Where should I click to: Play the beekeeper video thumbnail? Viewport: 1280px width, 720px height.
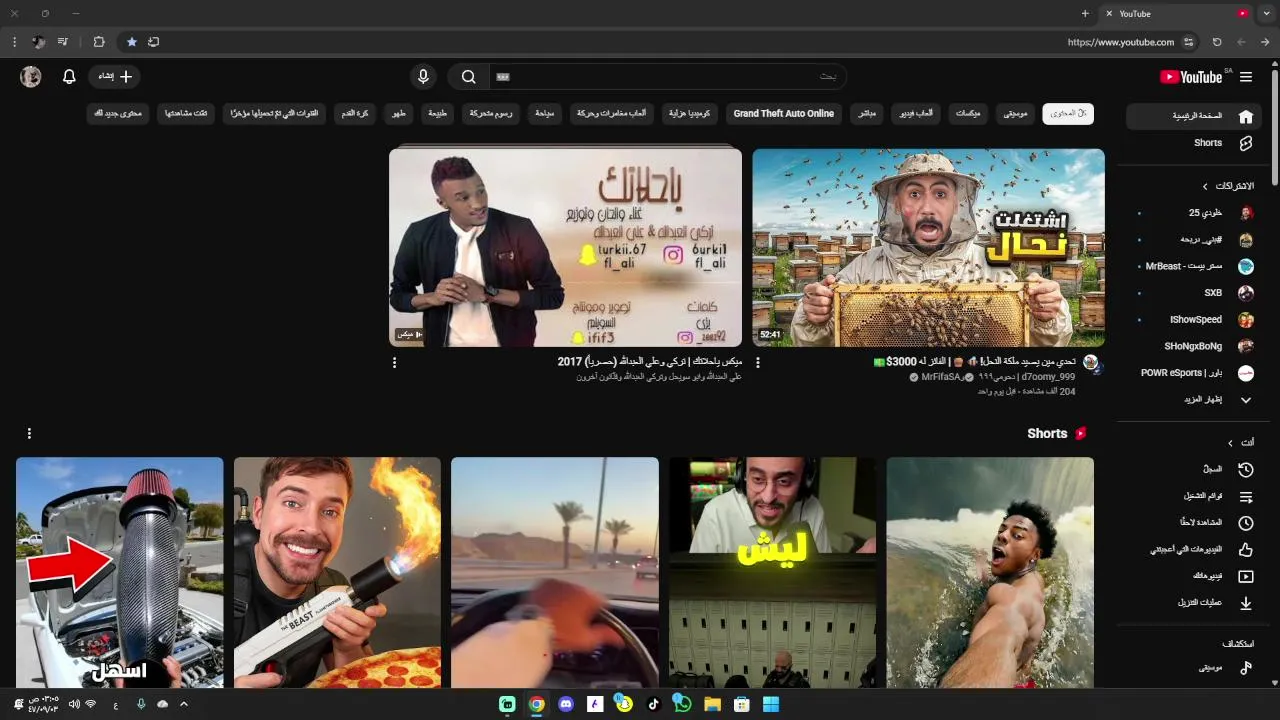click(928, 248)
